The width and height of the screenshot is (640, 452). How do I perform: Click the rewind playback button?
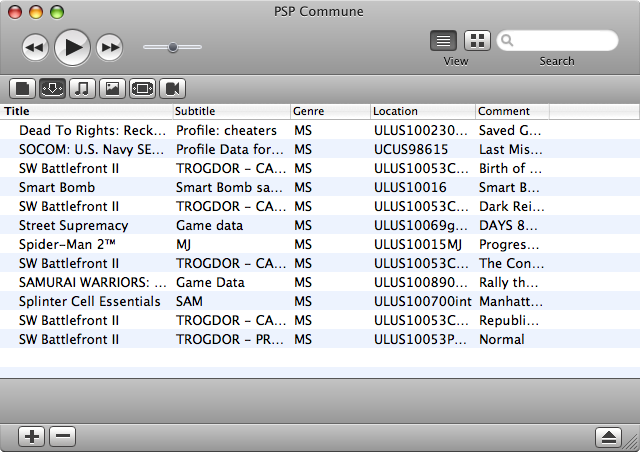click(x=35, y=48)
